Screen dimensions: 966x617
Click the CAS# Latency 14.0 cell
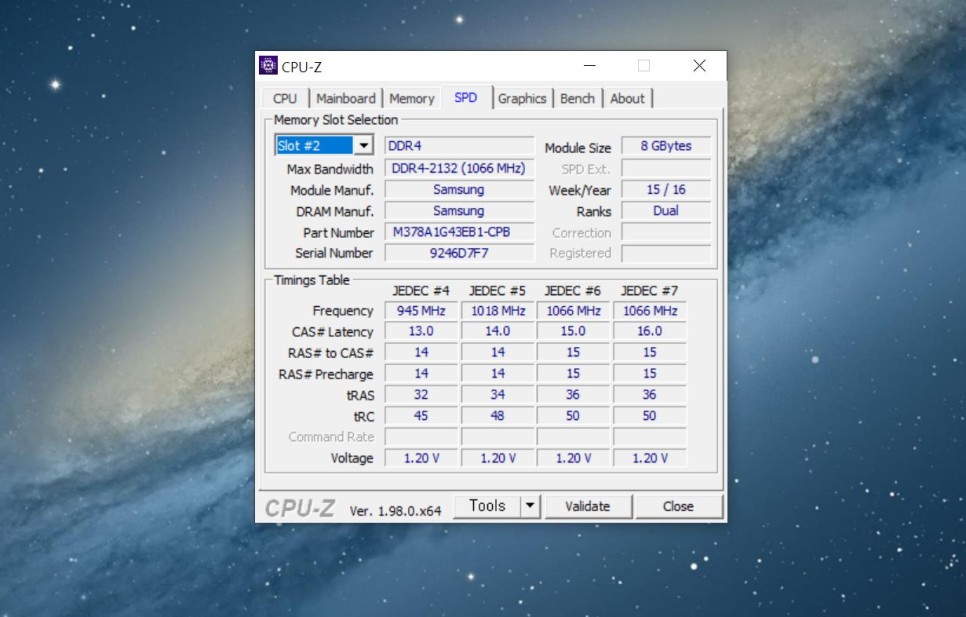(497, 331)
